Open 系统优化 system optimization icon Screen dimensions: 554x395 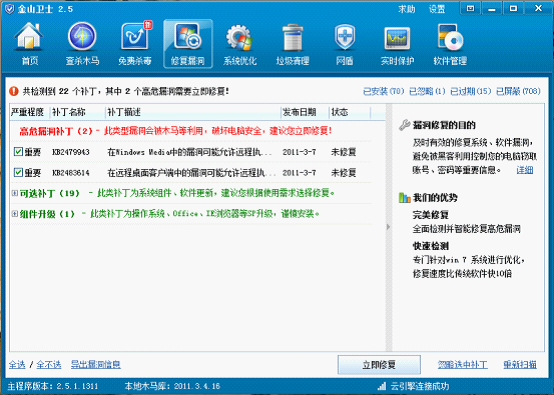click(240, 44)
